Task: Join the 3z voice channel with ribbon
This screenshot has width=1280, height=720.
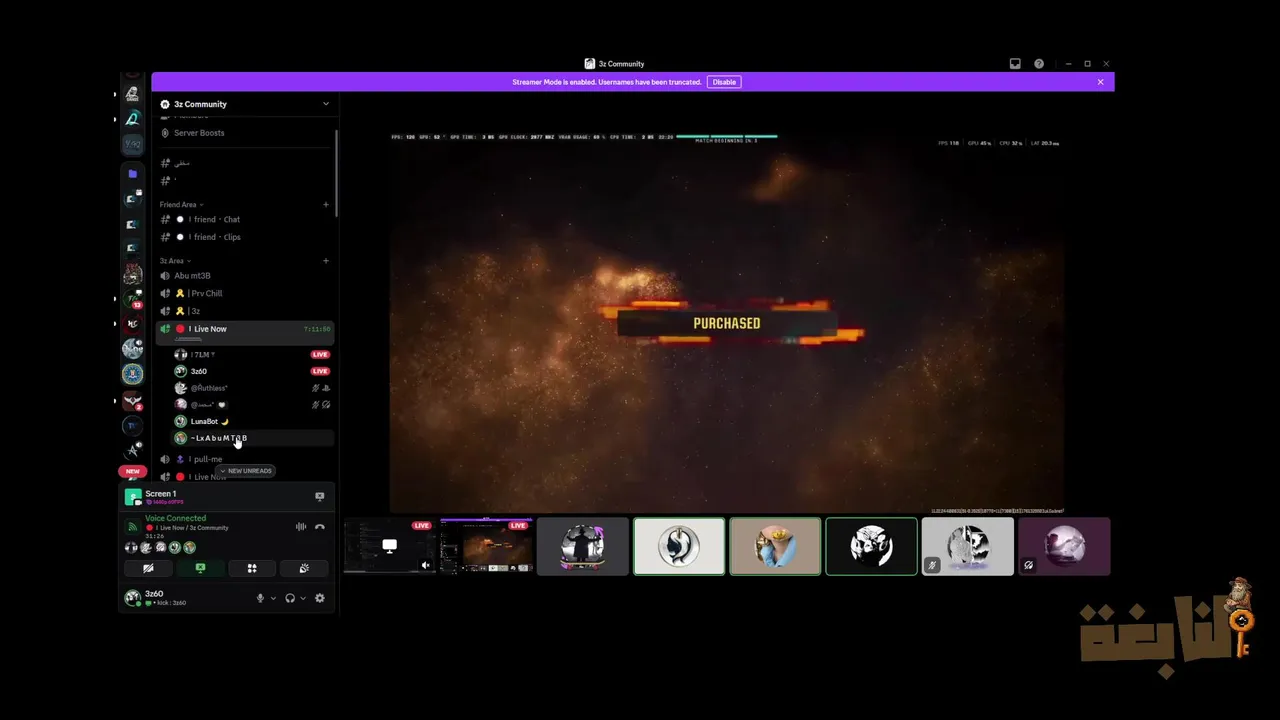Action: coord(245,312)
